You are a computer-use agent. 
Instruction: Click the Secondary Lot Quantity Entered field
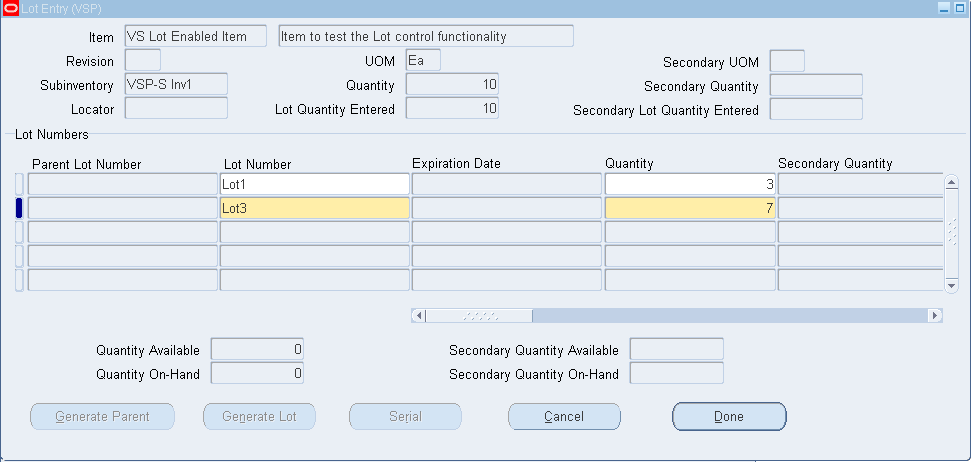pyautogui.click(x=816, y=110)
